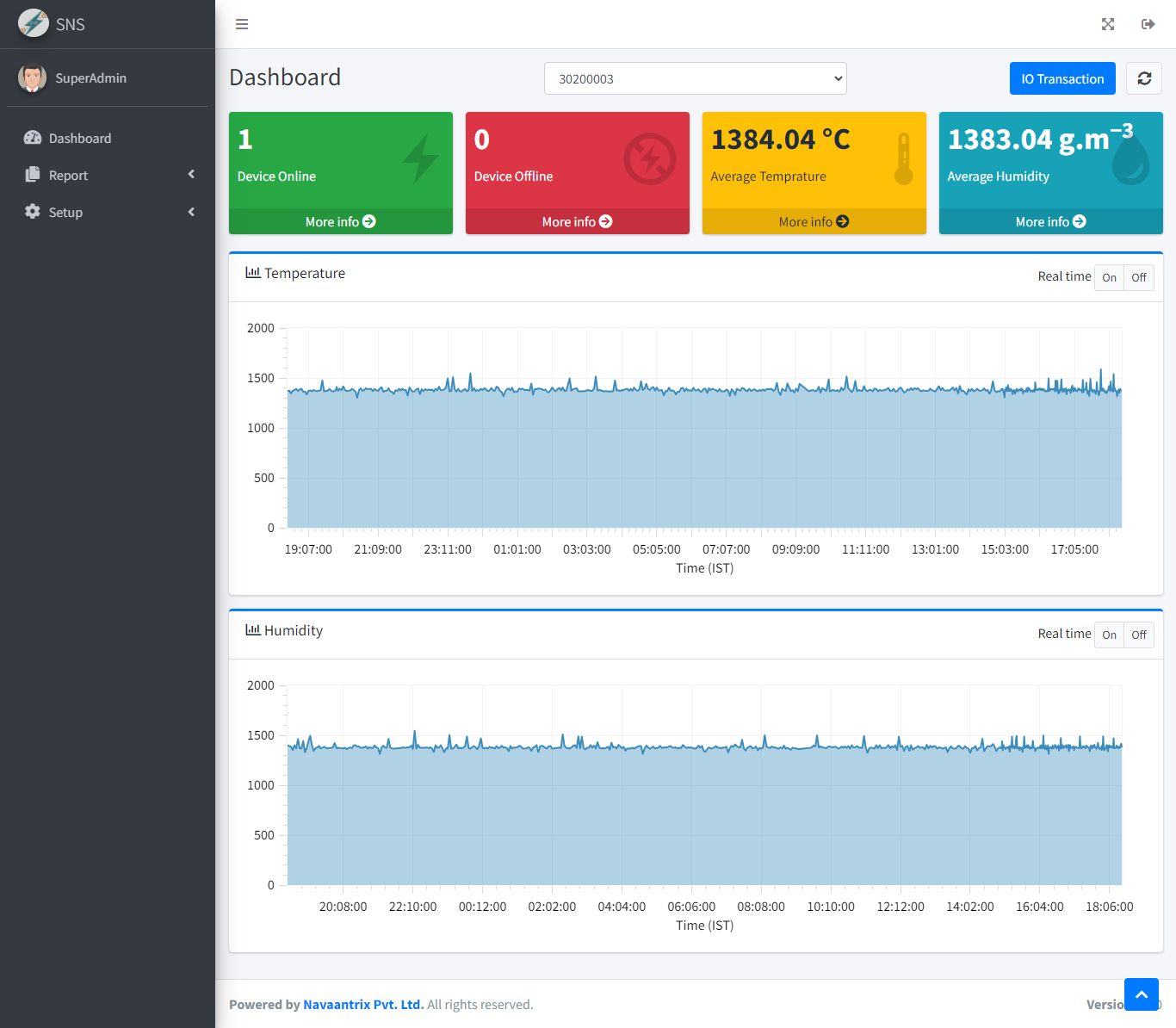The image size is (1176, 1028).
Task: Click the scroll-to-top arrow button
Action: (1142, 994)
